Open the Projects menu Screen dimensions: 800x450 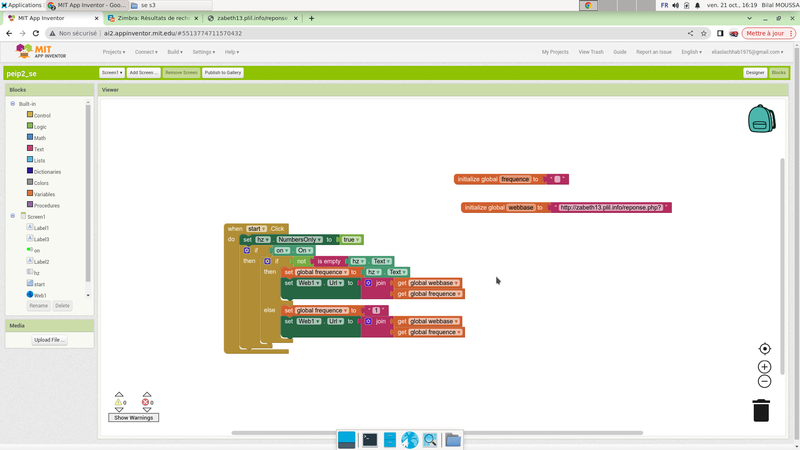click(x=114, y=52)
